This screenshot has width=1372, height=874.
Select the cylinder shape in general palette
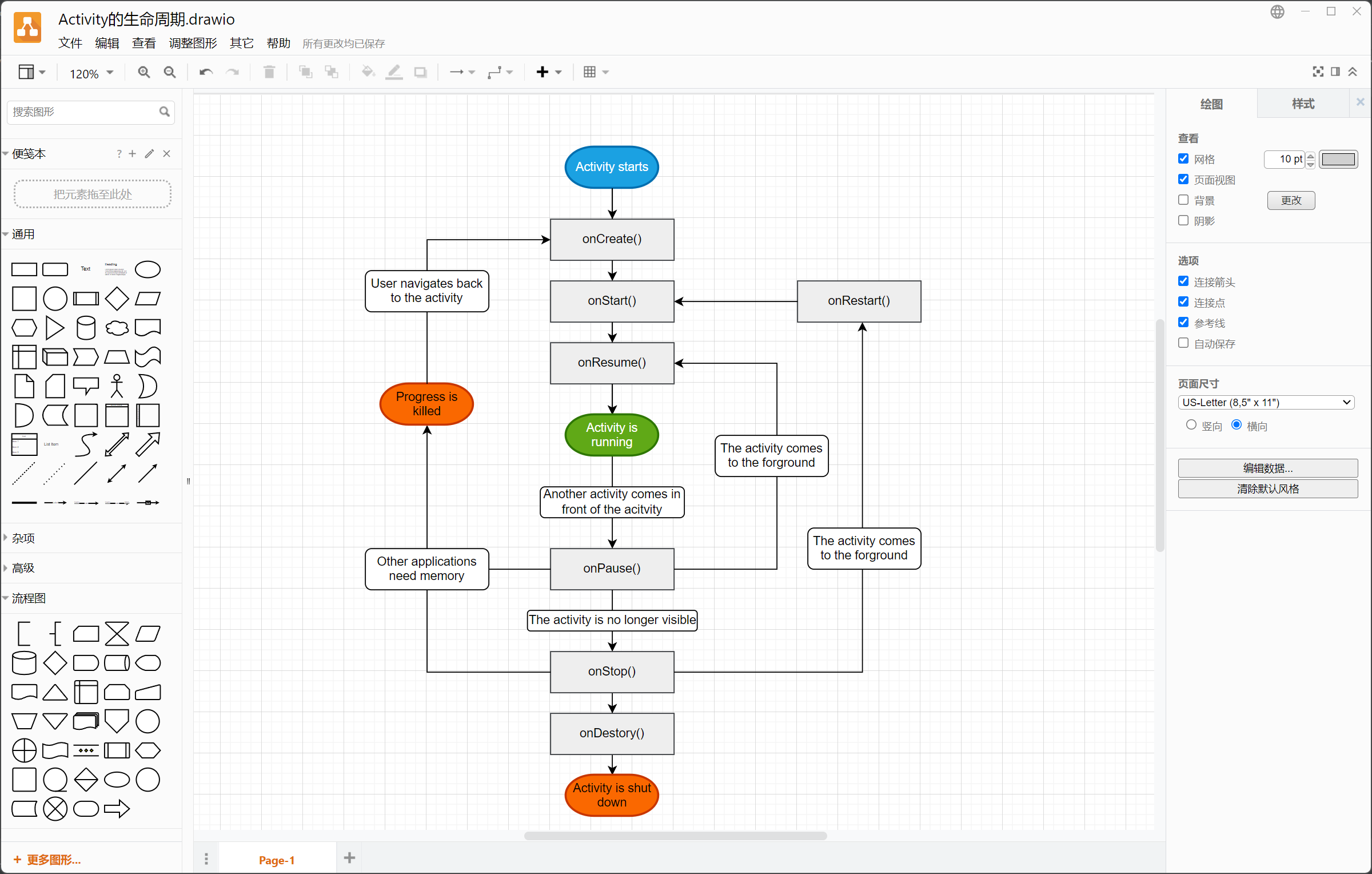[x=86, y=328]
